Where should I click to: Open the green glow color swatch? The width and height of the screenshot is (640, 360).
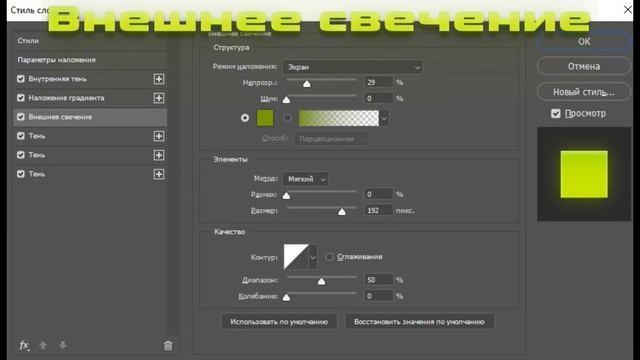[x=265, y=118]
